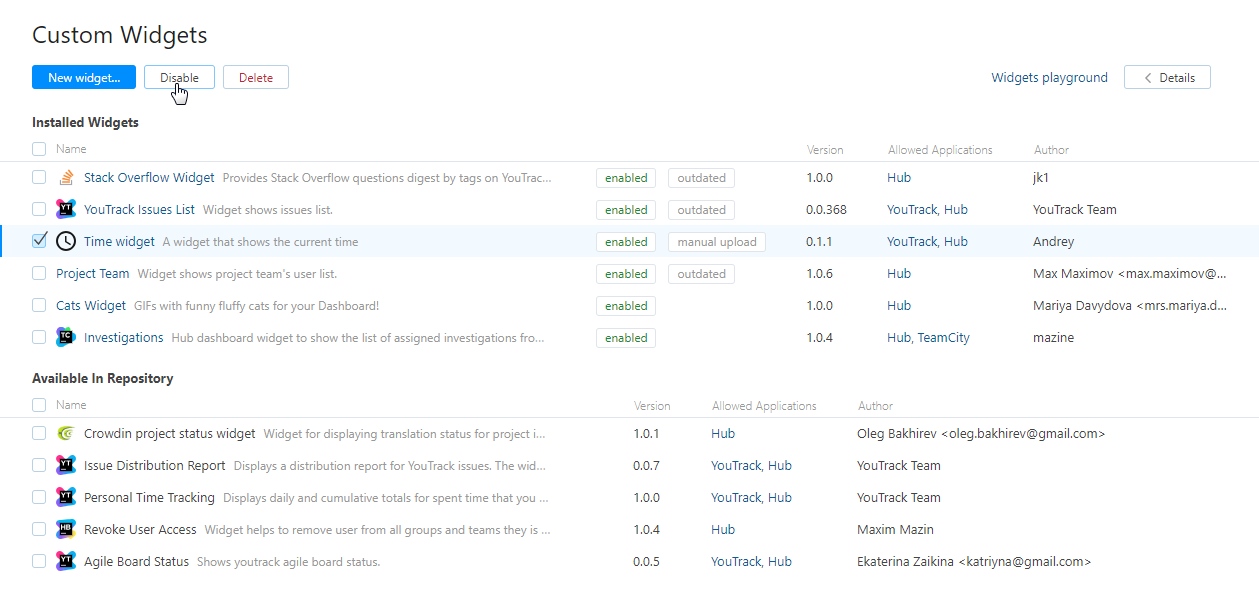Check the Cats Widget checkbox
The image size is (1259, 609).
point(39,305)
